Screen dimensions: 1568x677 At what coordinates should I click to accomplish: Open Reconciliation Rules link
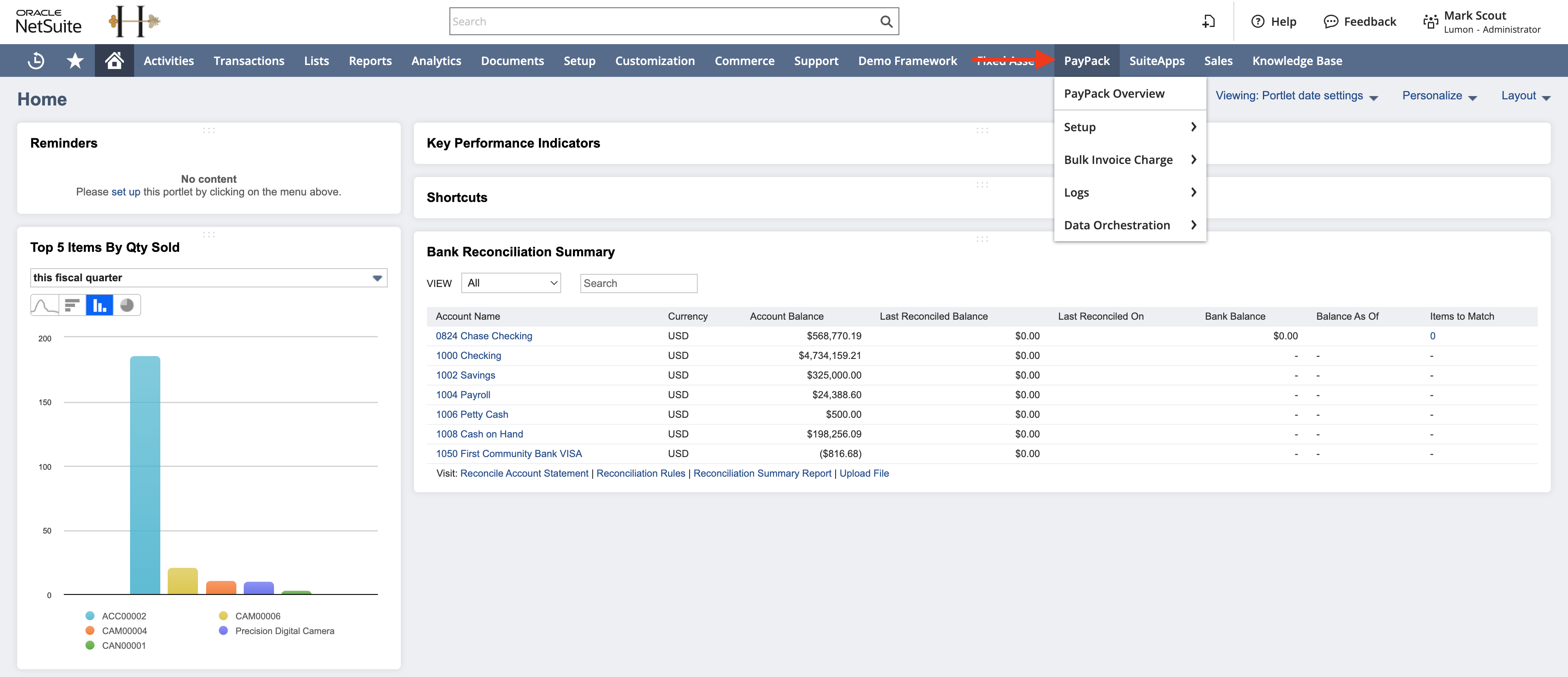[x=640, y=473]
